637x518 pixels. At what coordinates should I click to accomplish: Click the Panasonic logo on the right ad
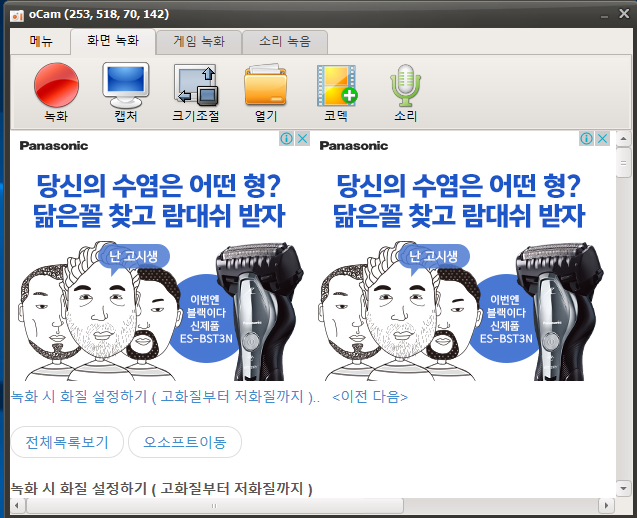[x=354, y=145]
